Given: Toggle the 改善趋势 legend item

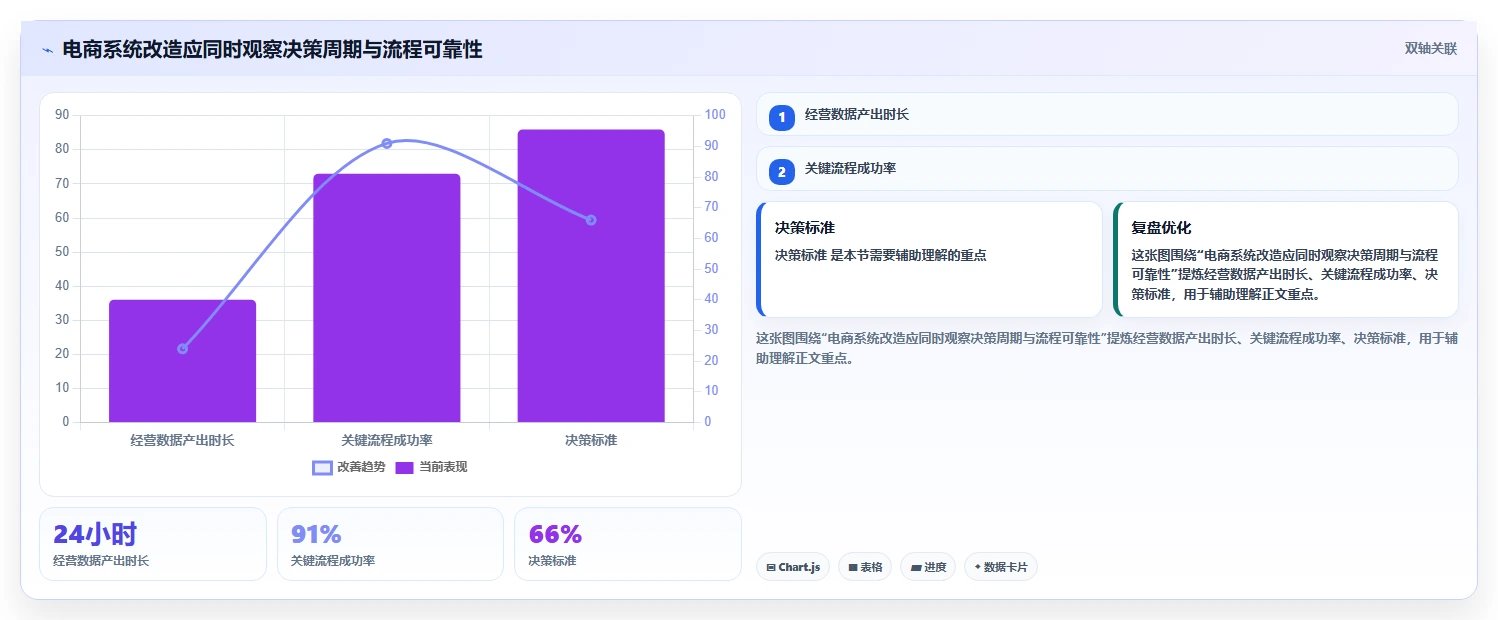Looking at the screenshot, I should point(349,467).
